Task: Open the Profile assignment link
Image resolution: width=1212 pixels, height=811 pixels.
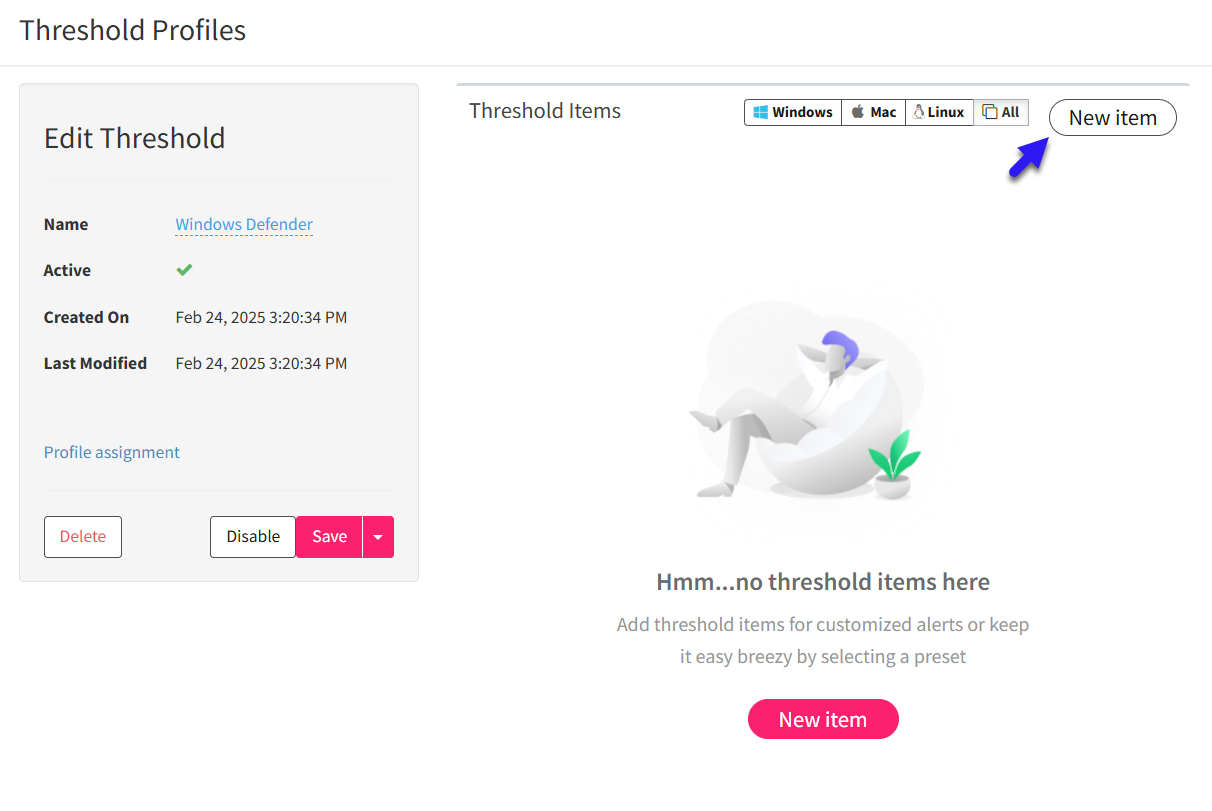Action: click(x=112, y=452)
